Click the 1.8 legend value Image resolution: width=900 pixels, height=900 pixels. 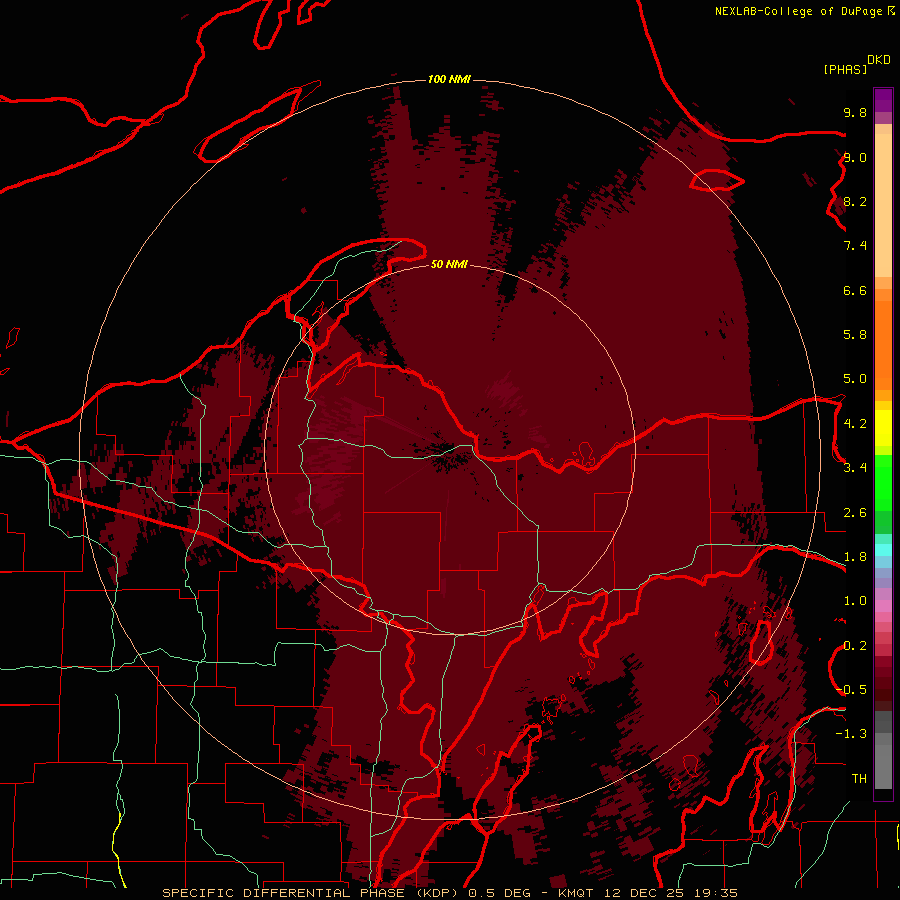pyautogui.click(x=855, y=557)
